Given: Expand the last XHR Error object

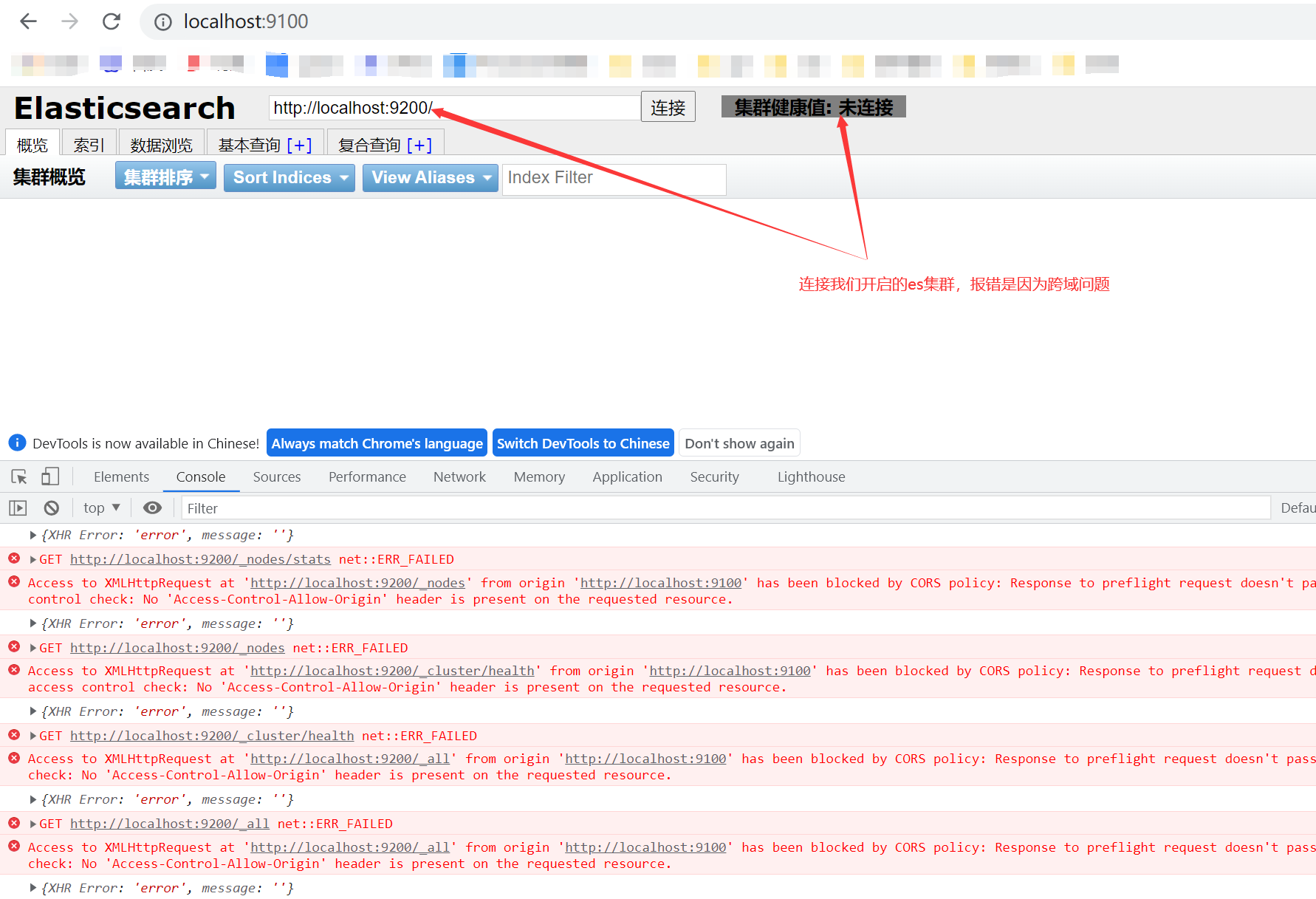Looking at the screenshot, I should pyautogui.click(x=32, y=888).
